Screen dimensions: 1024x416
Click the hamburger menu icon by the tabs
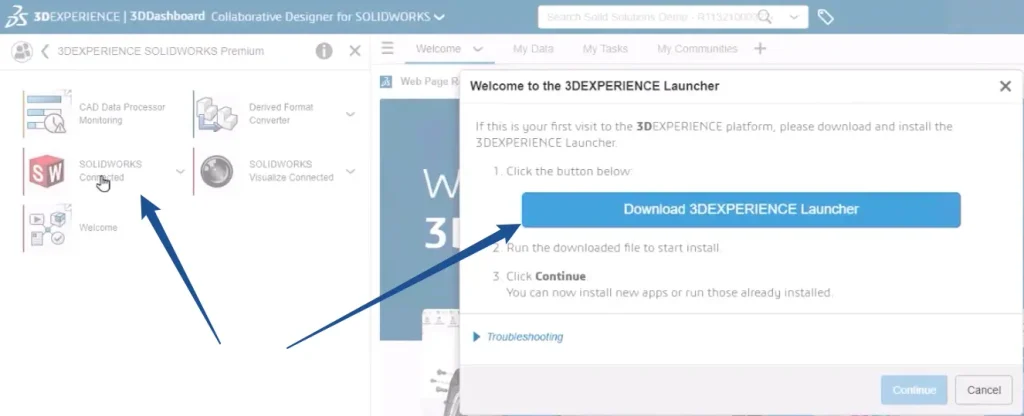coord(388,48)
